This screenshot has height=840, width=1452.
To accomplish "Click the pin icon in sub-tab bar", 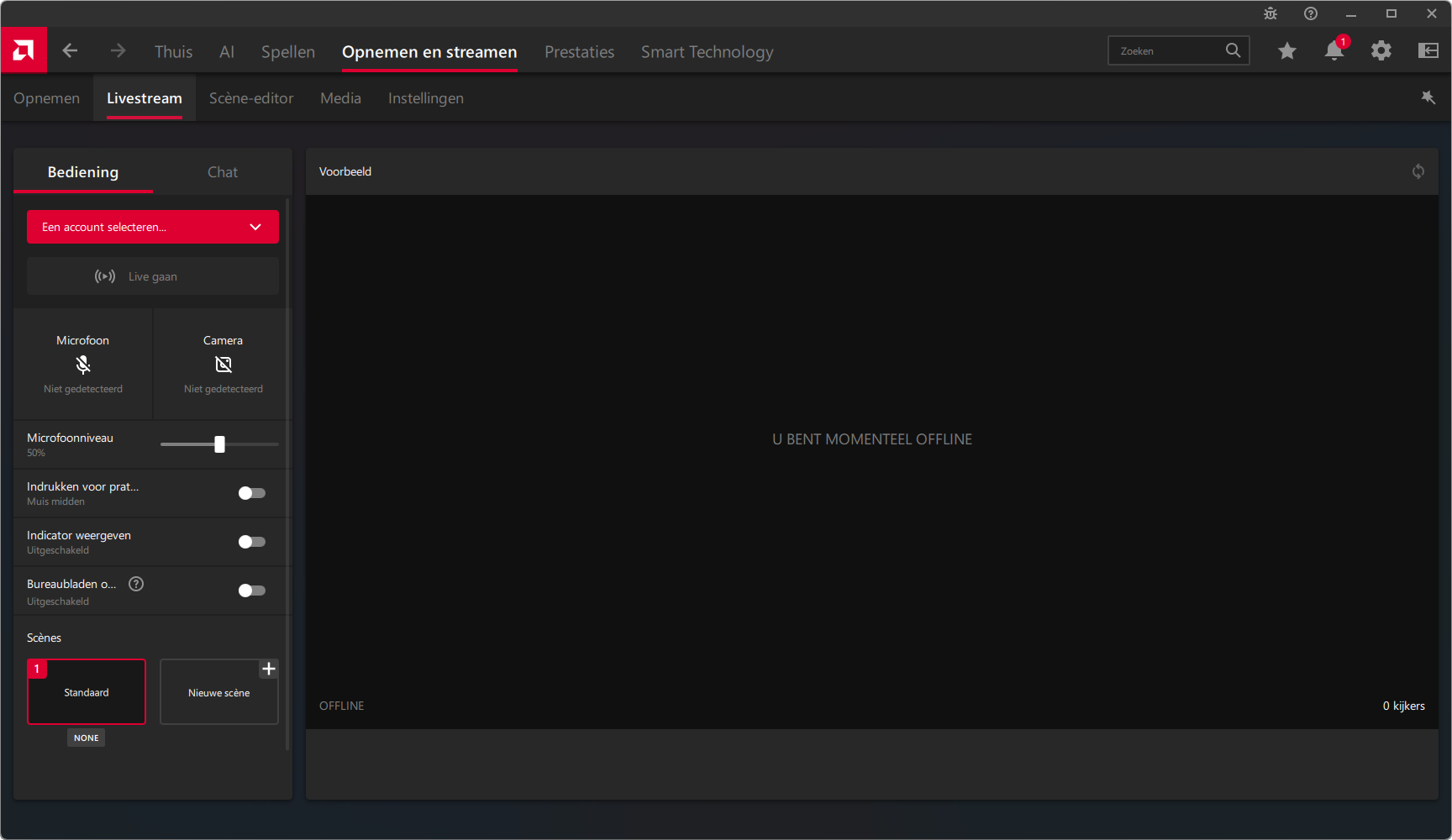I will [x=1428, y=97].
